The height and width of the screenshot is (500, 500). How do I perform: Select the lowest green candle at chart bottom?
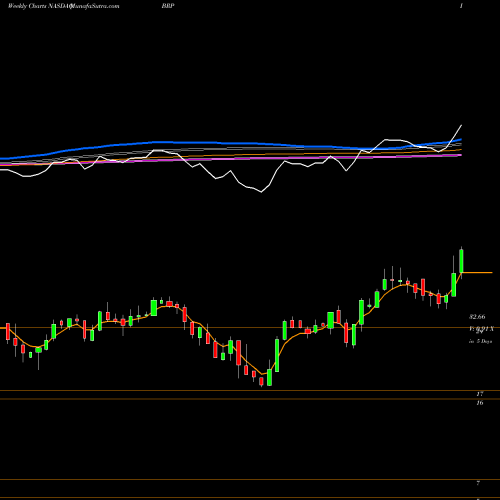[269, 377]
